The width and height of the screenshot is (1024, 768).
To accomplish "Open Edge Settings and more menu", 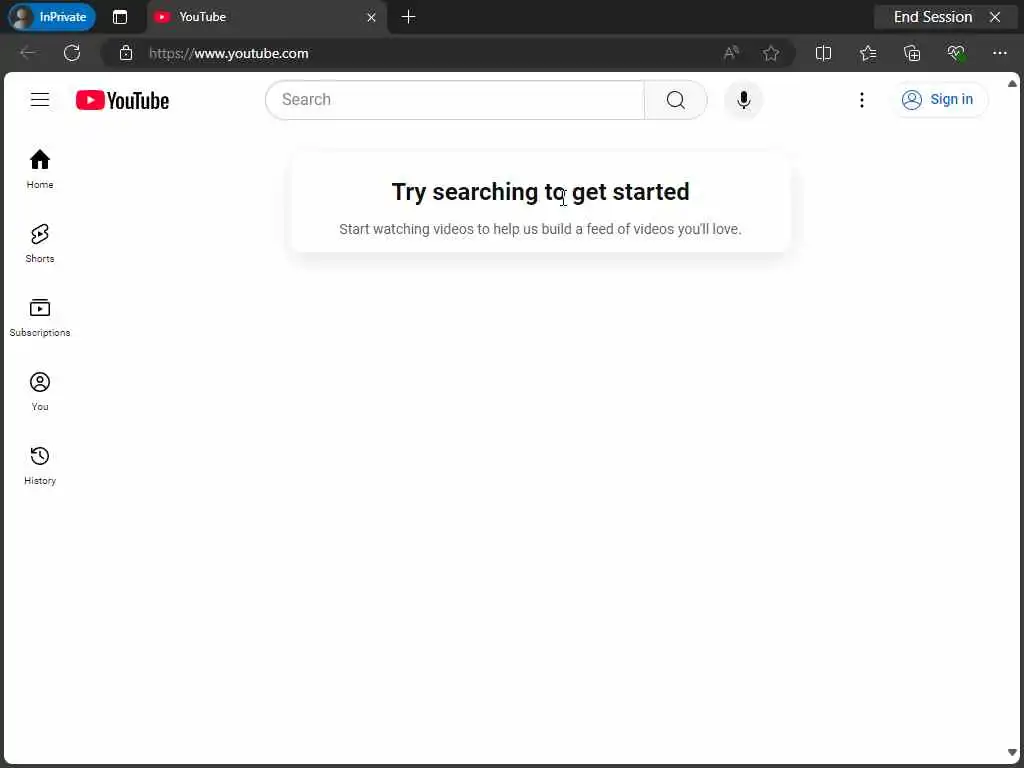I will coord(999,53).
